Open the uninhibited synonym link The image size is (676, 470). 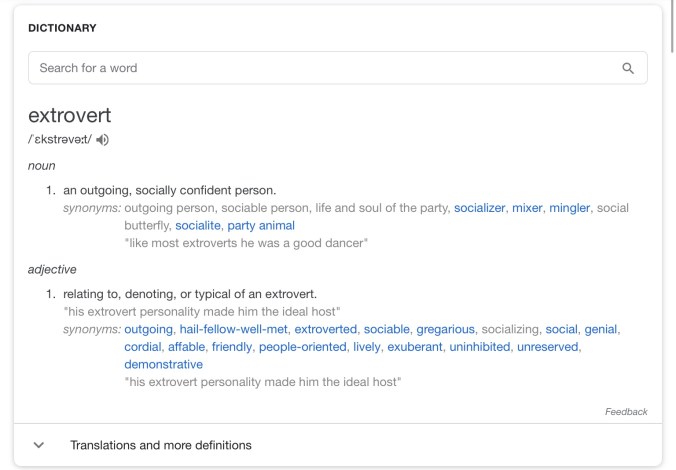474,347
